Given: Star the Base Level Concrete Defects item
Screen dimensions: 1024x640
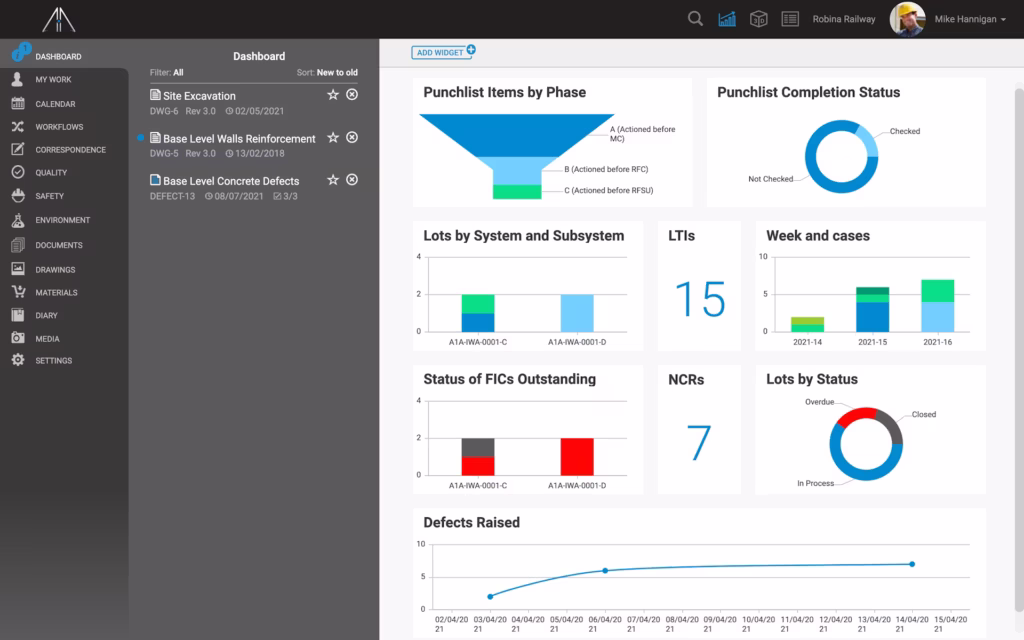Looking at the screenshot, I should tap(333, 180).
